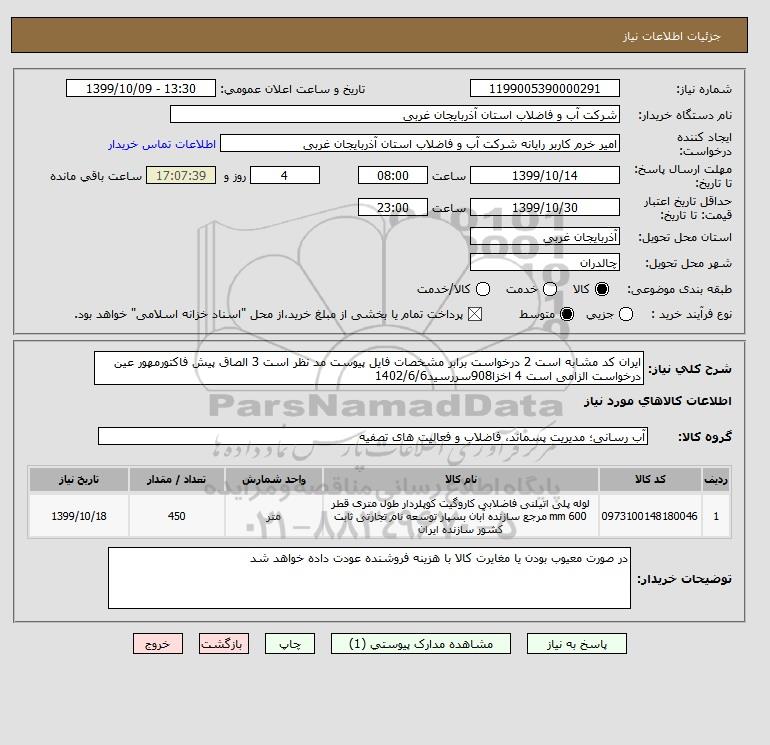Click goods code 0973100148180046 cell

(x=650, y=516)
